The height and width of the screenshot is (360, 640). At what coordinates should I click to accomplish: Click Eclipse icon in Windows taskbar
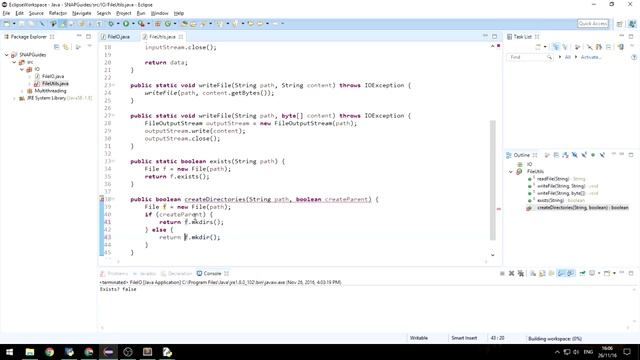[x=108, y=352]
